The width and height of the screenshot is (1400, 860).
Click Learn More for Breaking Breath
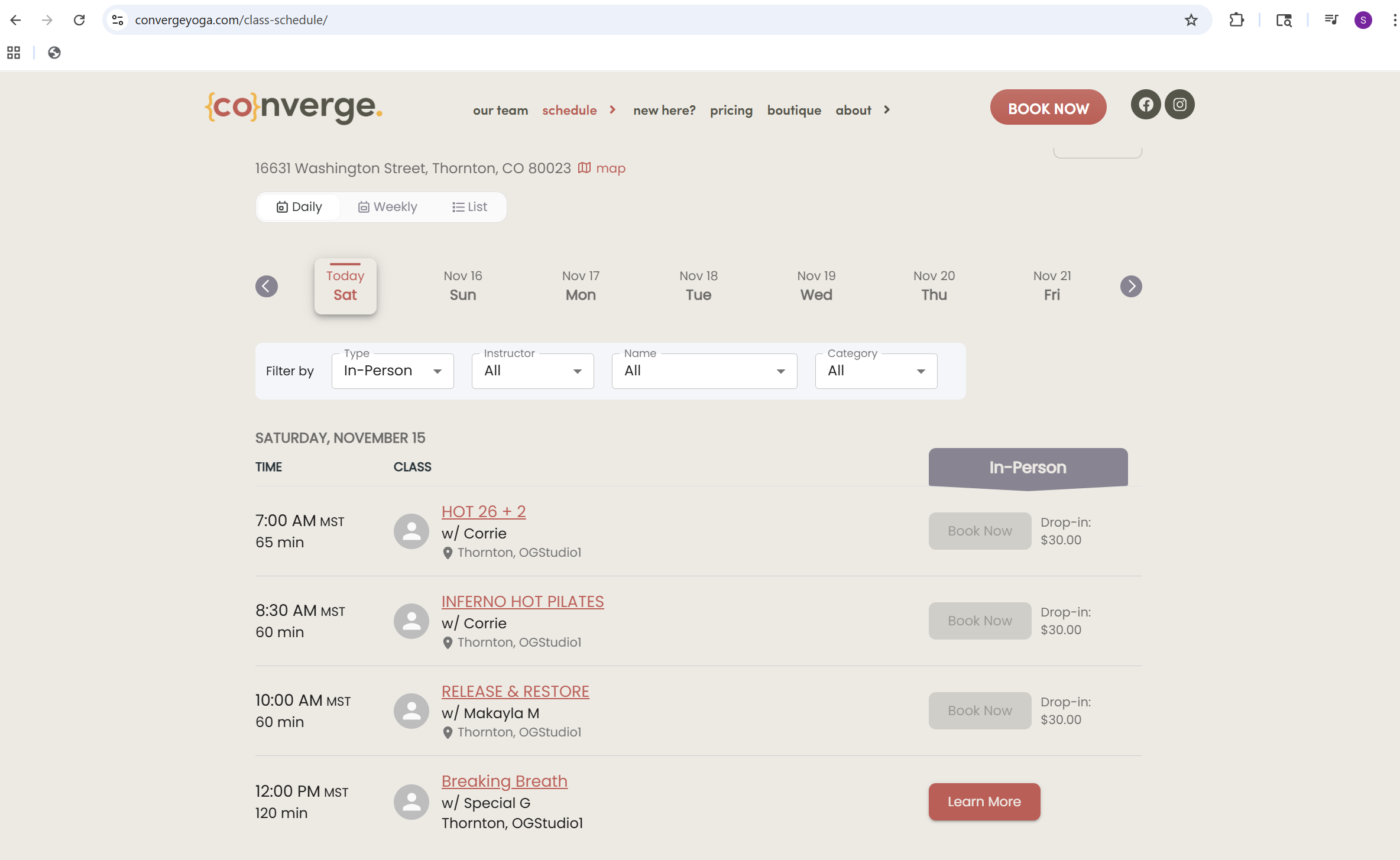tap(984, 801)
